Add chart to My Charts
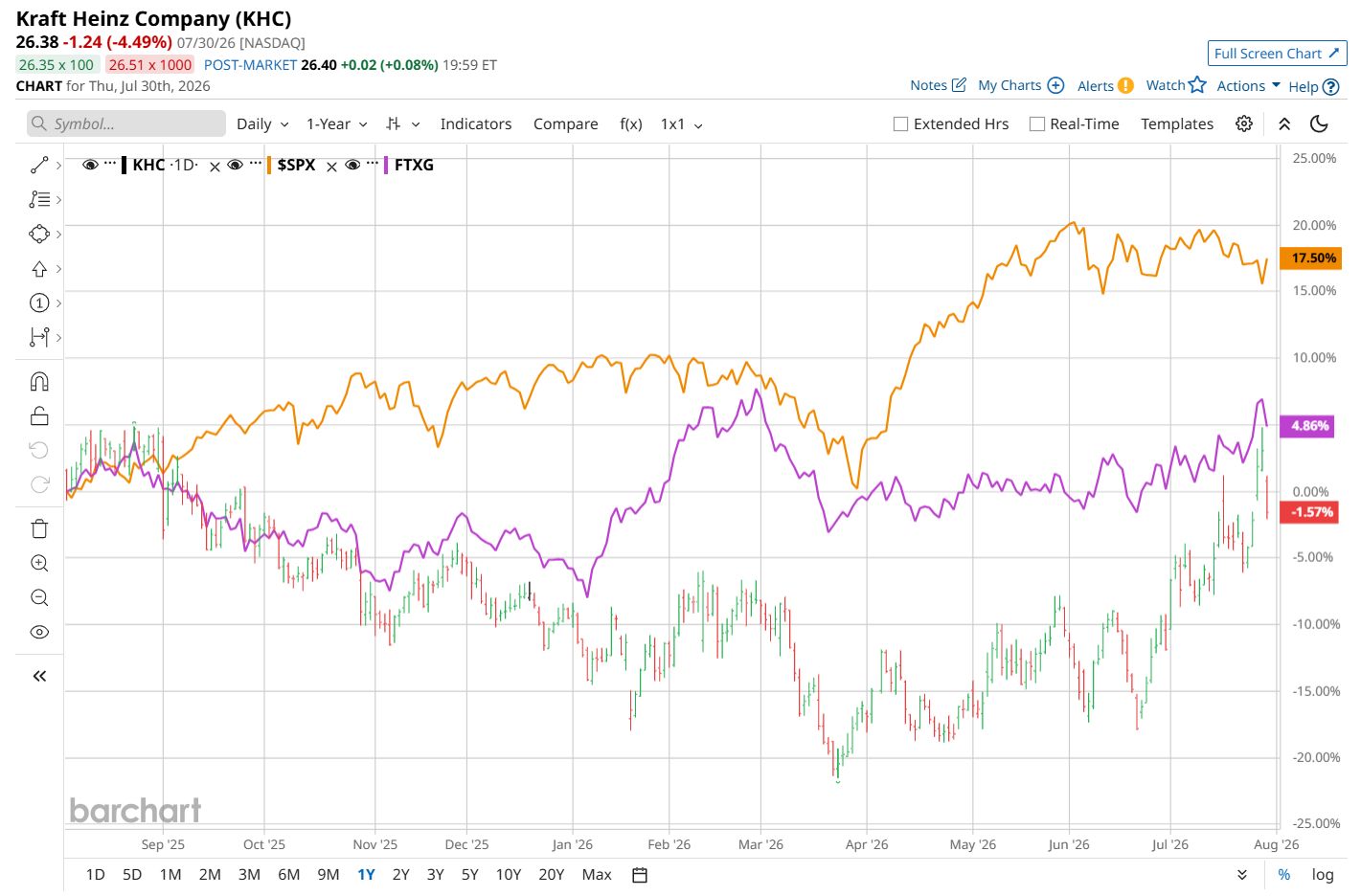 point(1021,85)
